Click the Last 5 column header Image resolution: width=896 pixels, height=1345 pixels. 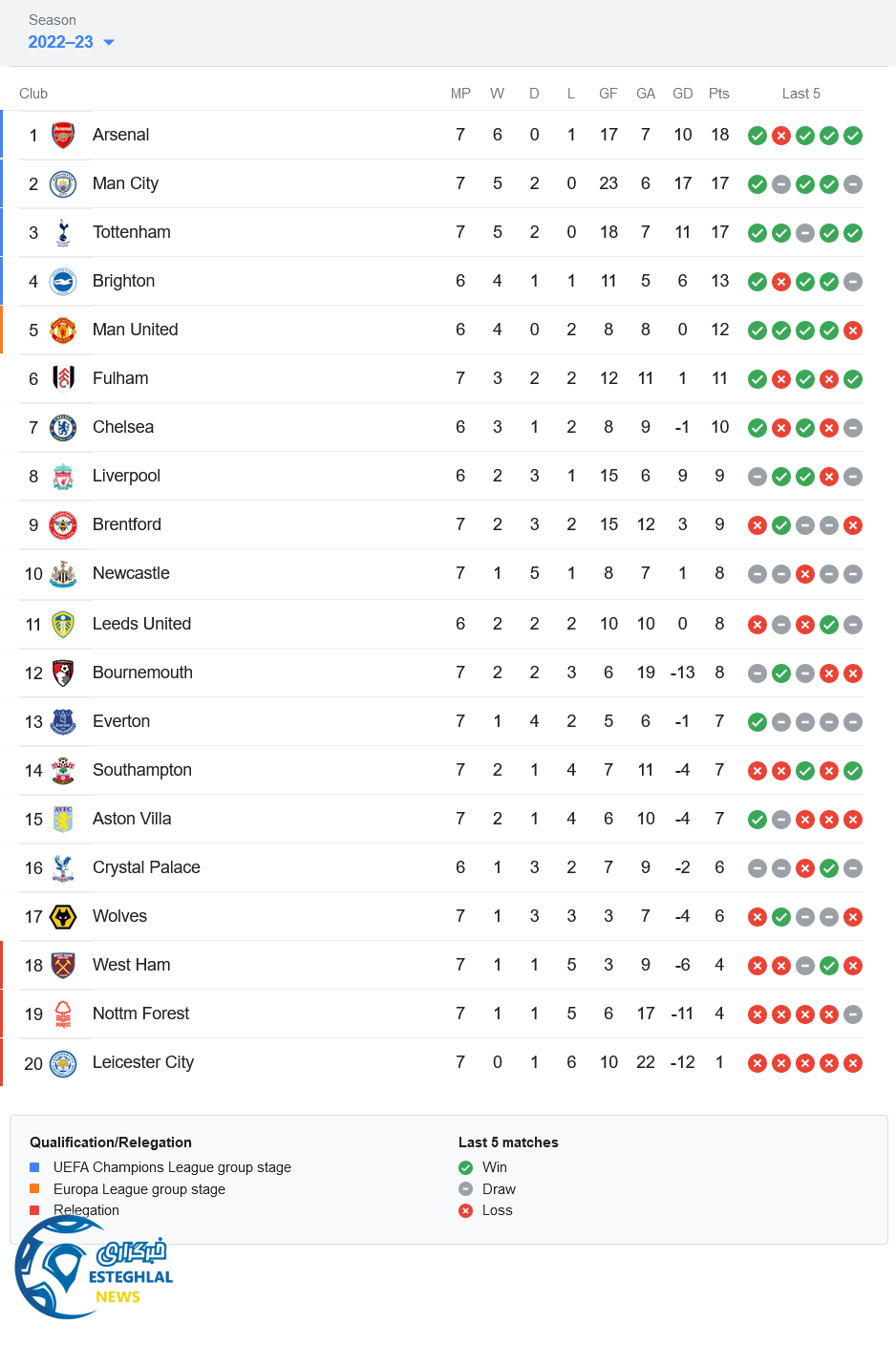(800, 94)
